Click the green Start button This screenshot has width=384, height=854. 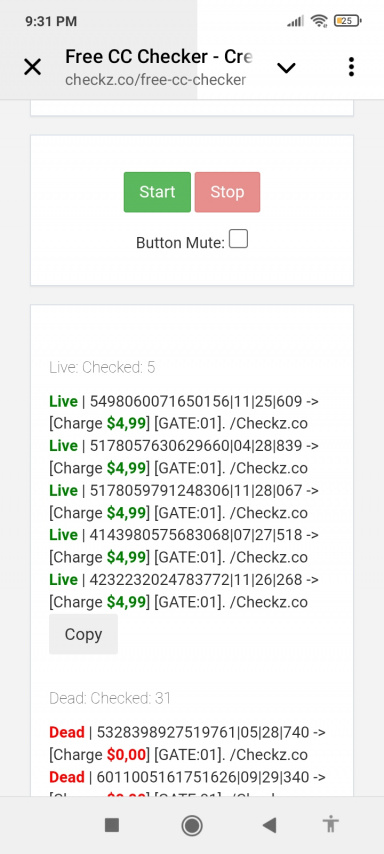(157, 192)
